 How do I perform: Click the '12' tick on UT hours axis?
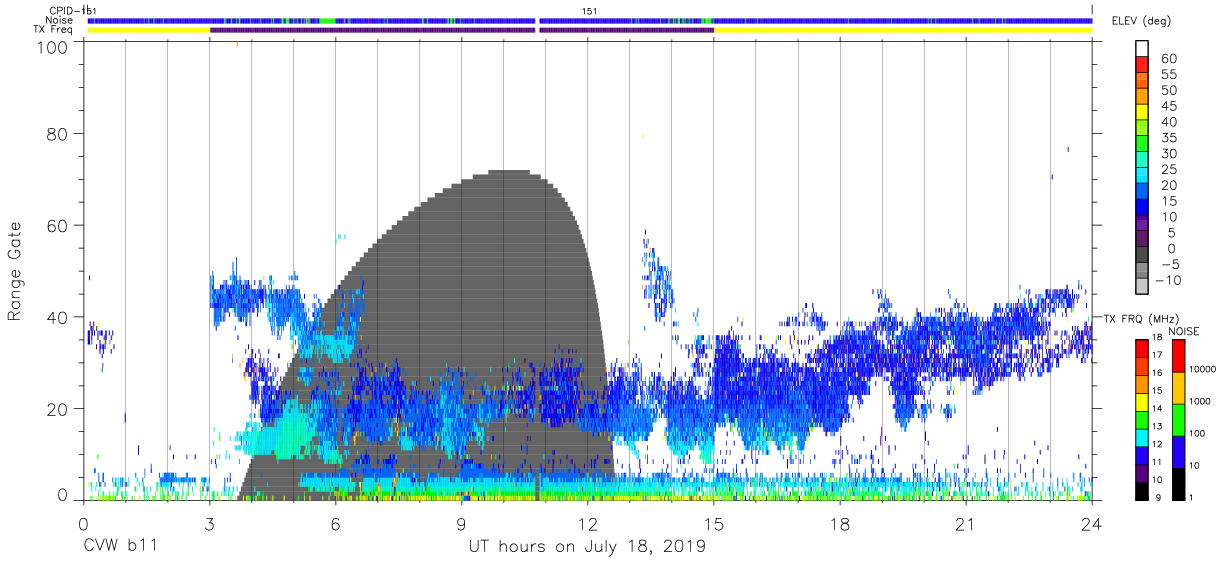(587, 526)
